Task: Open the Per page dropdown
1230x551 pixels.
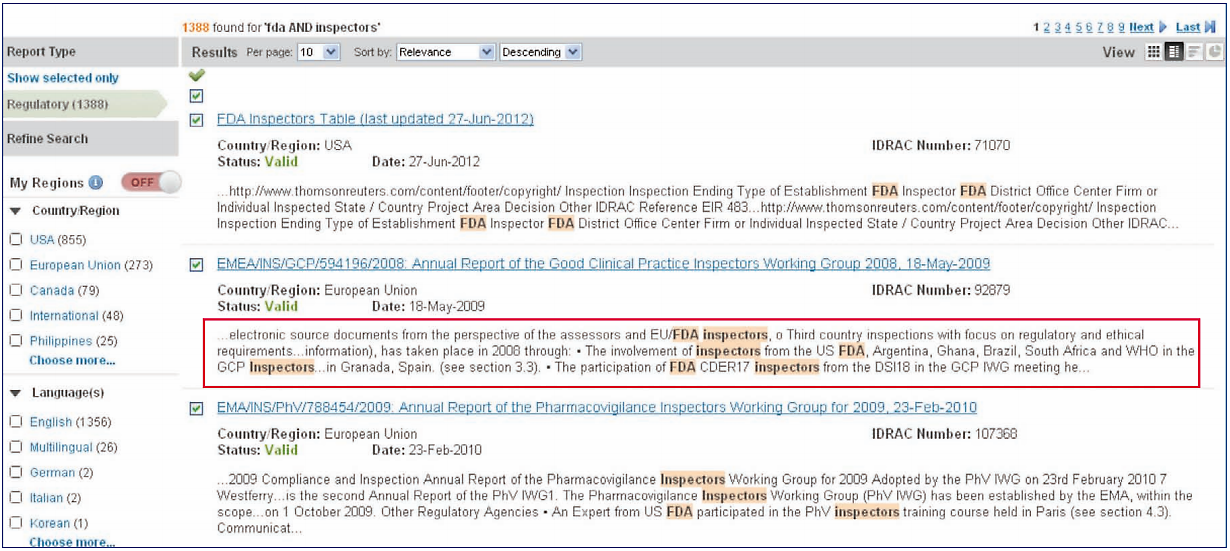Action: (319, 52)
